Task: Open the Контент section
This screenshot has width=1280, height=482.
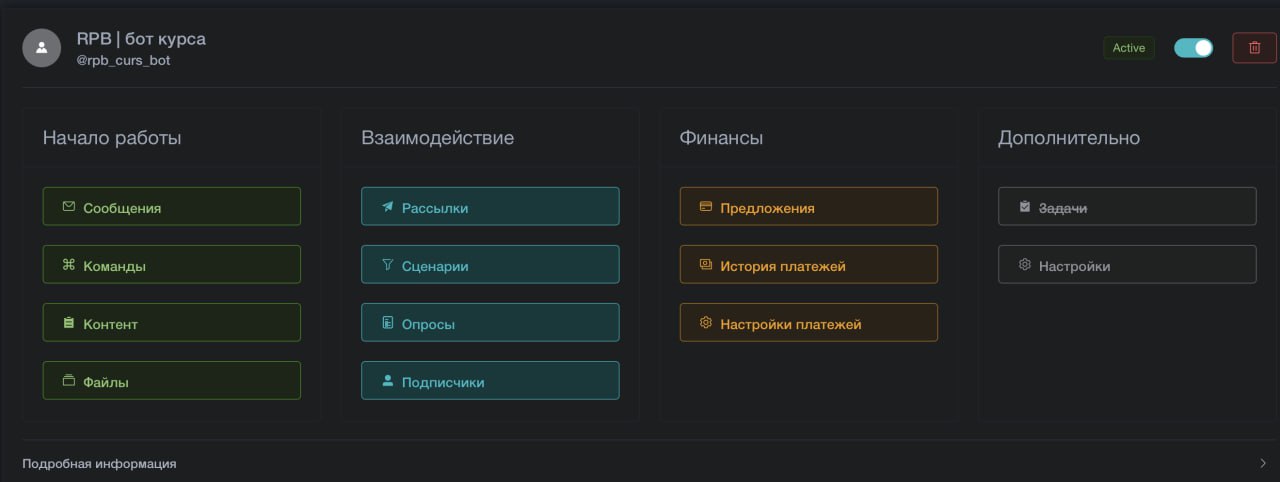Action: pos(172,322)
